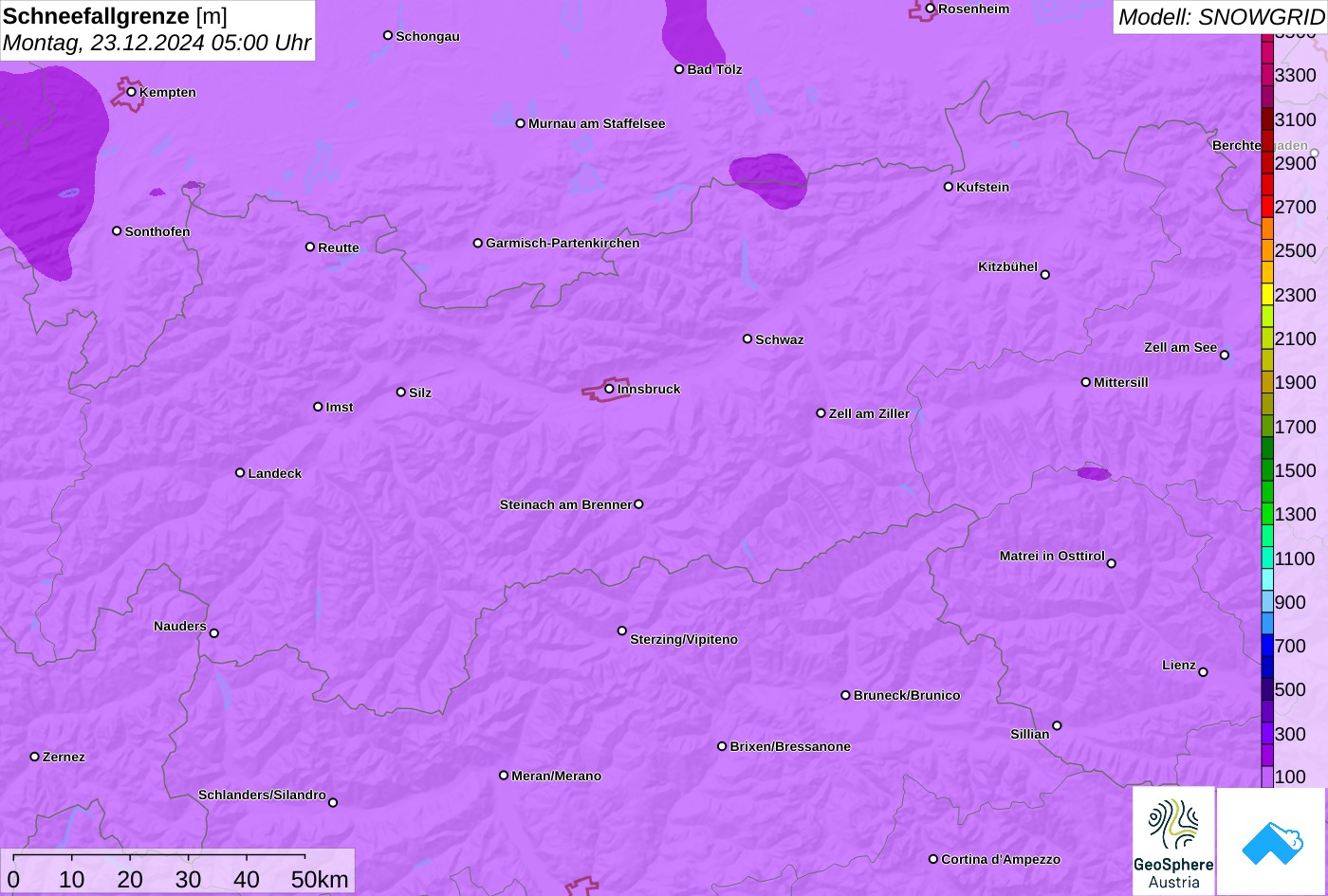Click the Schongau map marker circle
The image size is (1328, 896).
point(388,35)
